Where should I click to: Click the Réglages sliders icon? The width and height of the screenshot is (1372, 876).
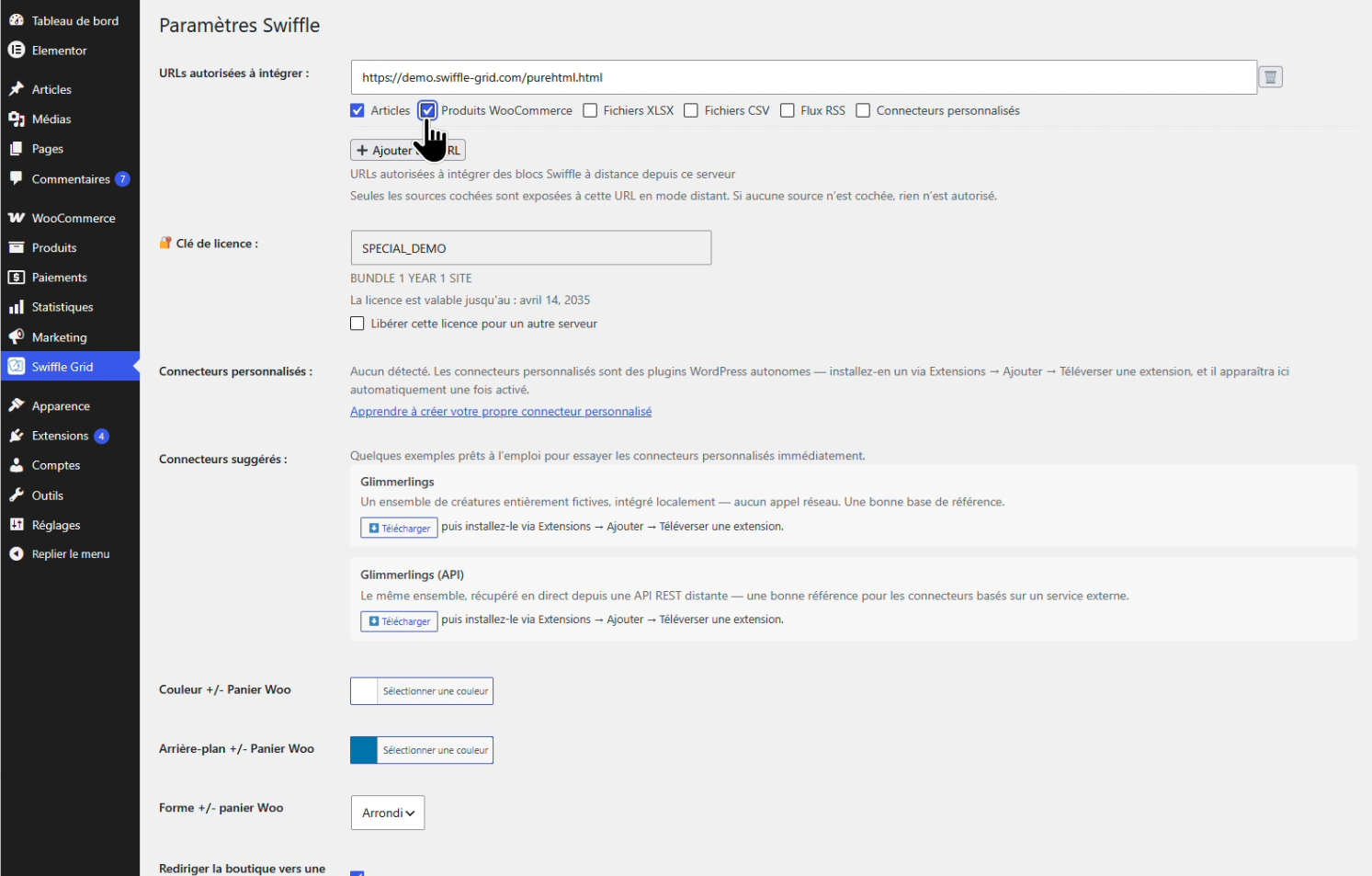(16, 525)
